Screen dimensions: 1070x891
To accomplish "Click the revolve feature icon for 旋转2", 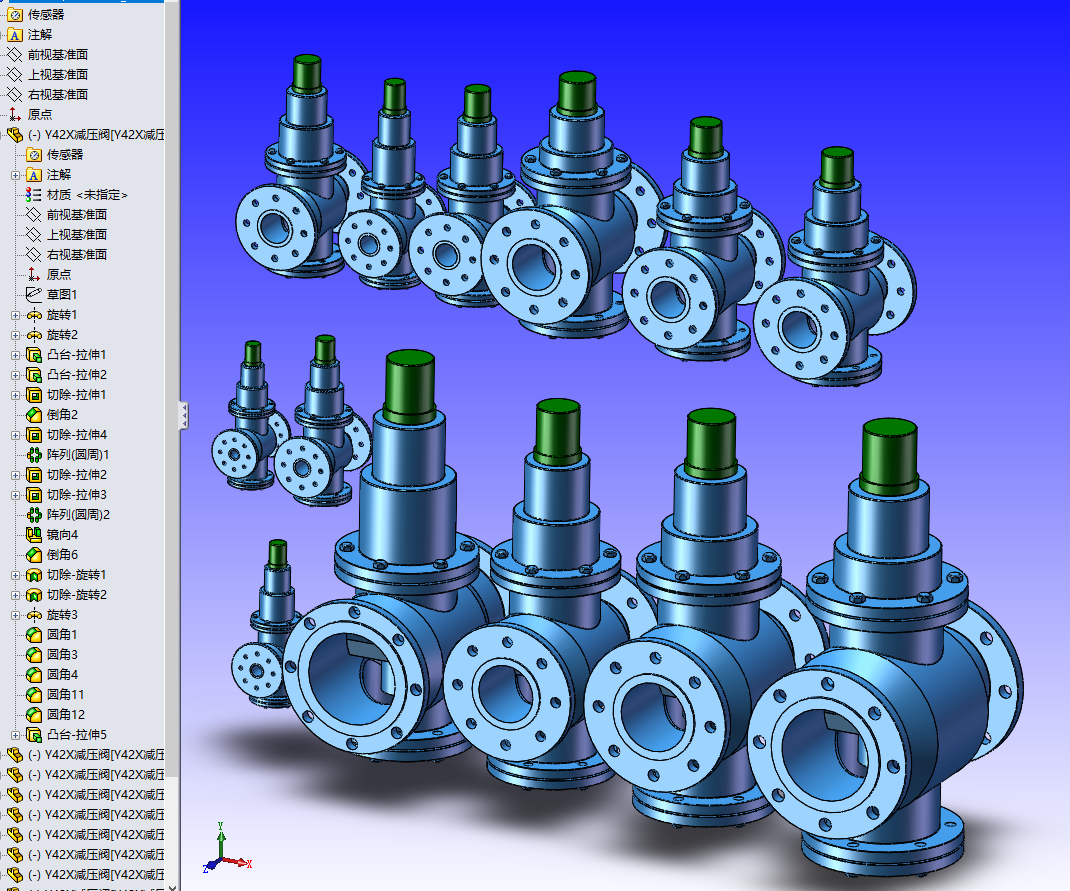I will coord(33,335).
